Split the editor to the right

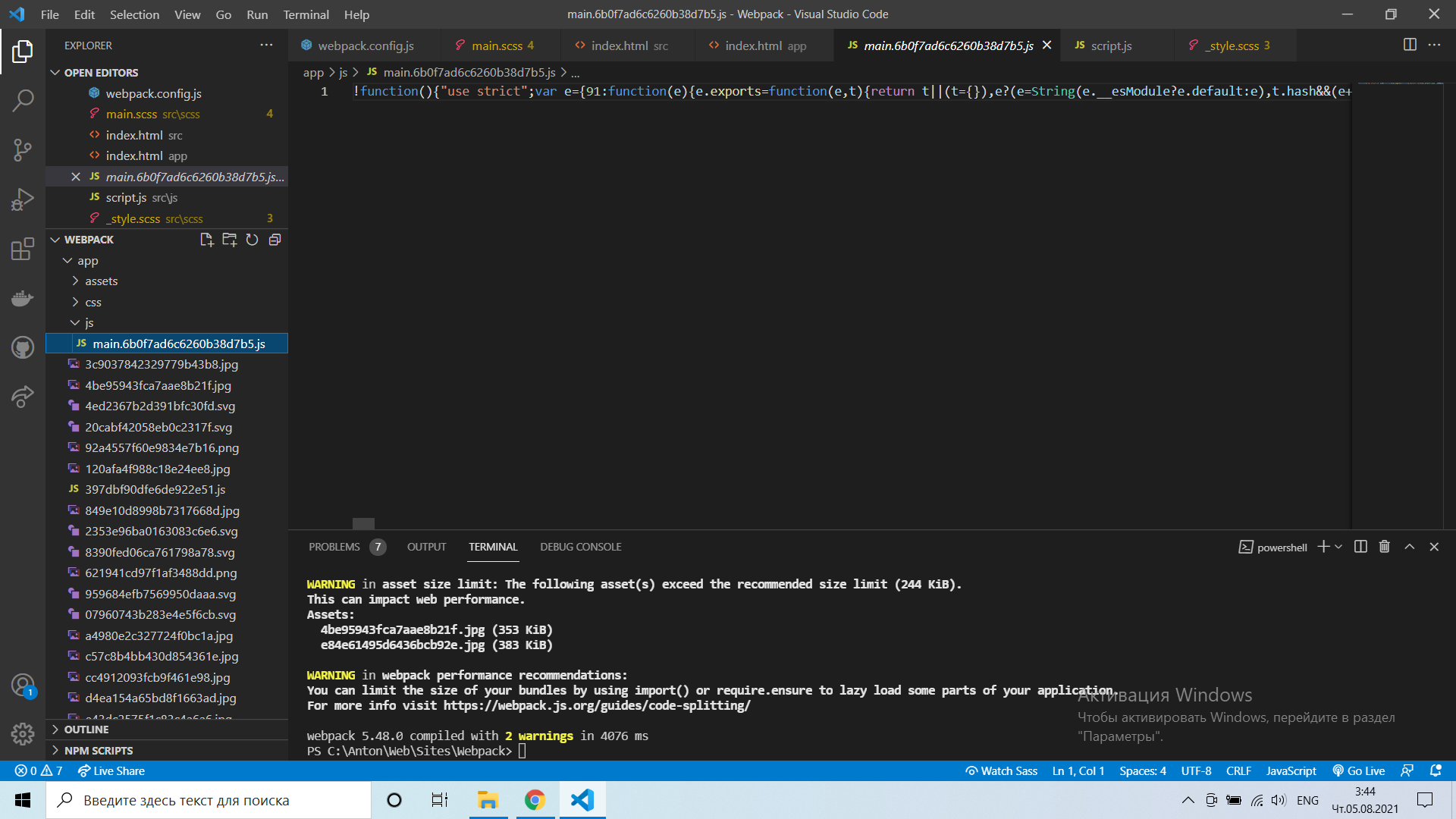1410,45
